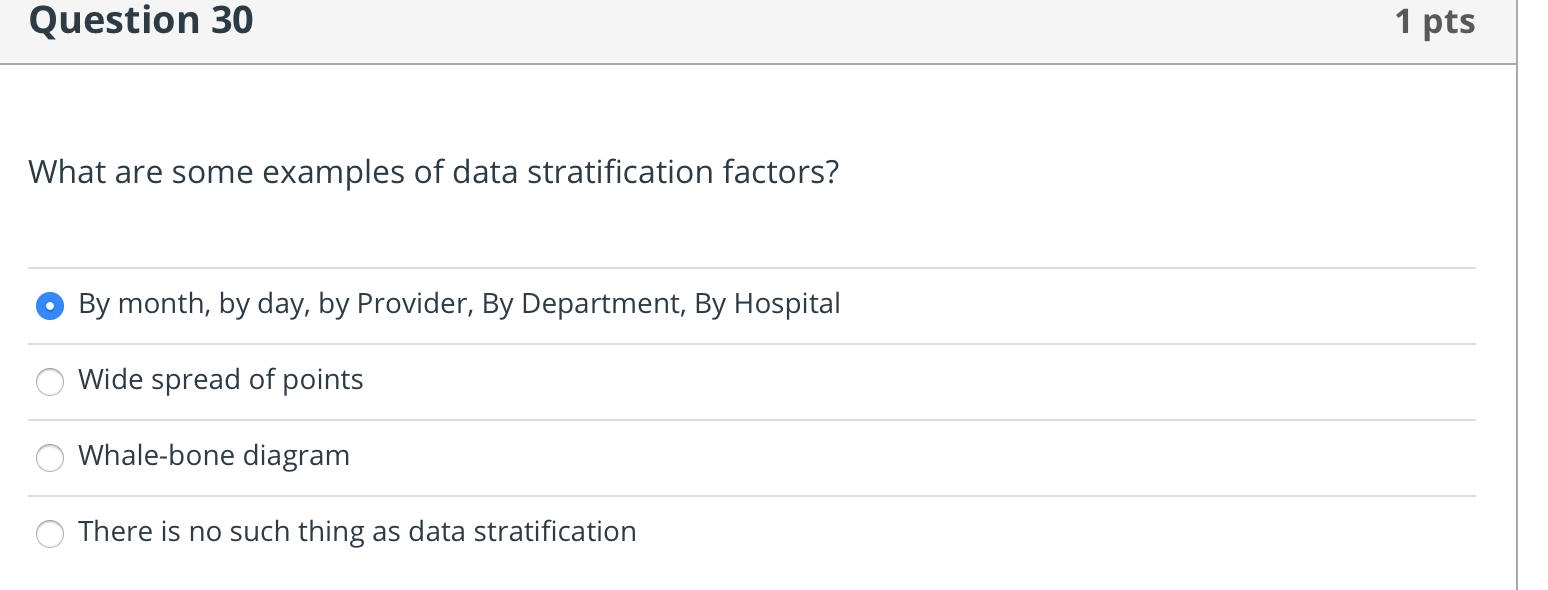Image resolution: width=1548 pixels, height=590 pixels.
Task: Choose the 'Wide spread of points' option
Action: (x=50, y=381)
